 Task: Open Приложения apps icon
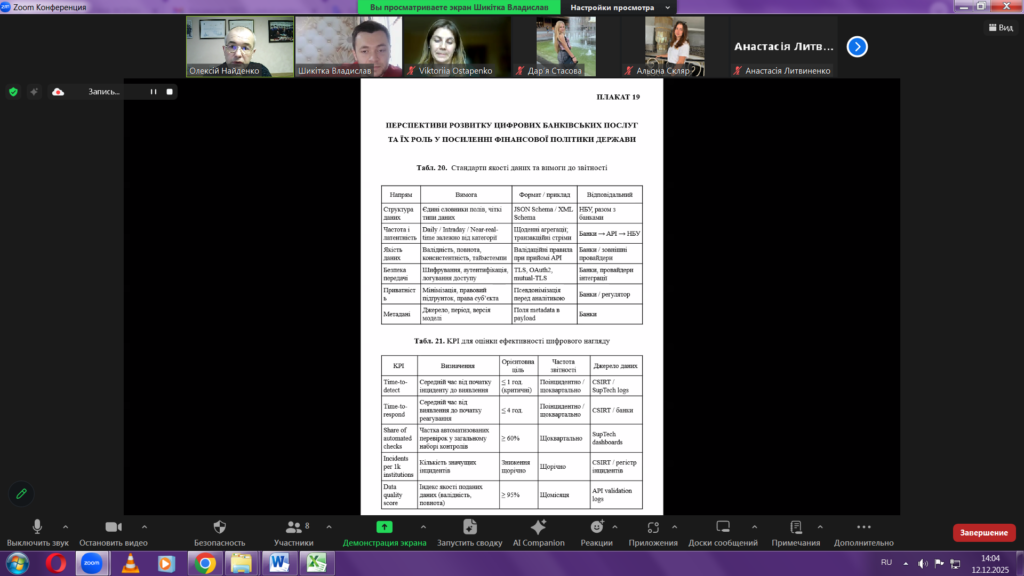pyautogui.click(x=653, y=527)
